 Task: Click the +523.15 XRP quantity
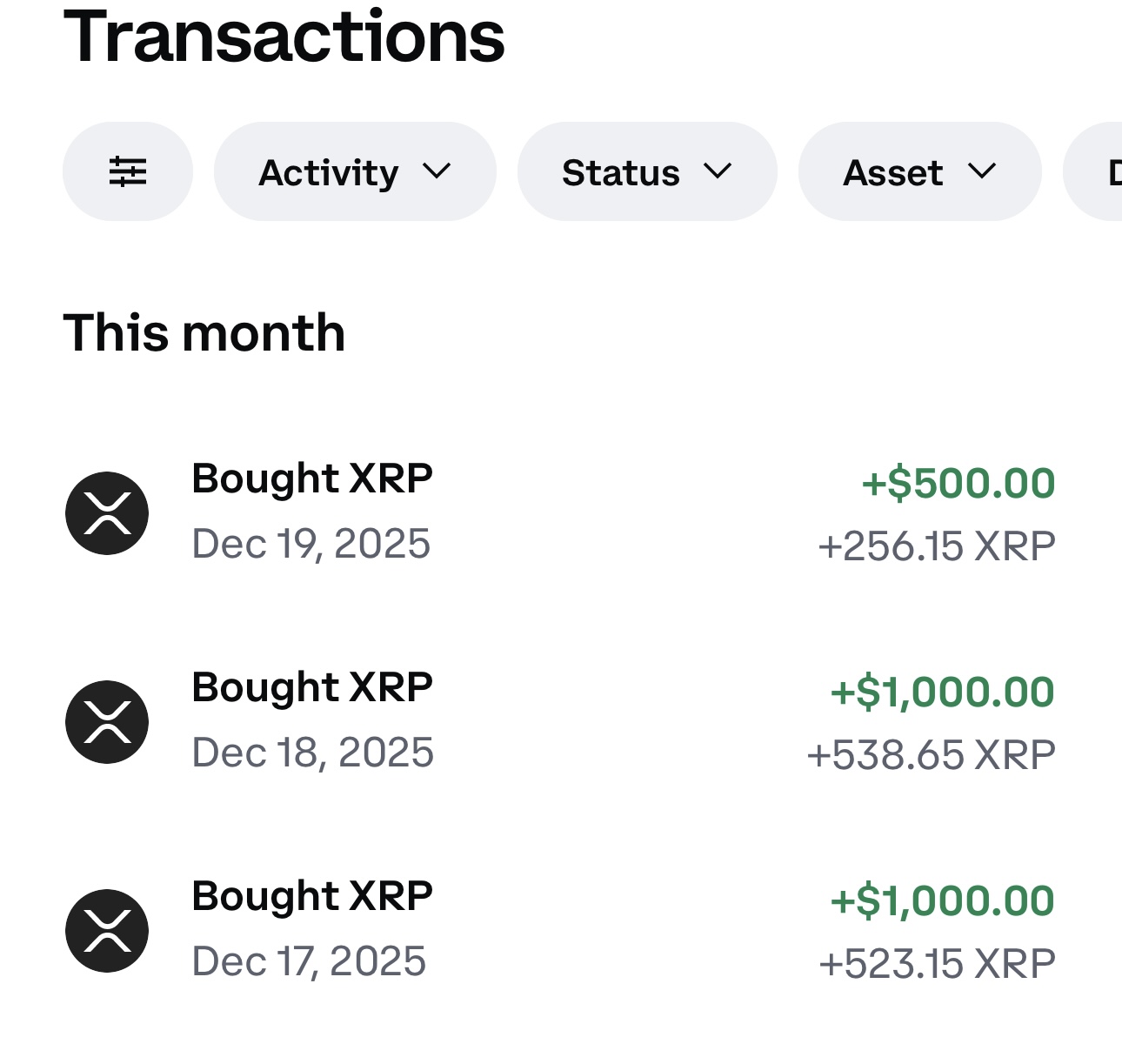coord(937,964)
